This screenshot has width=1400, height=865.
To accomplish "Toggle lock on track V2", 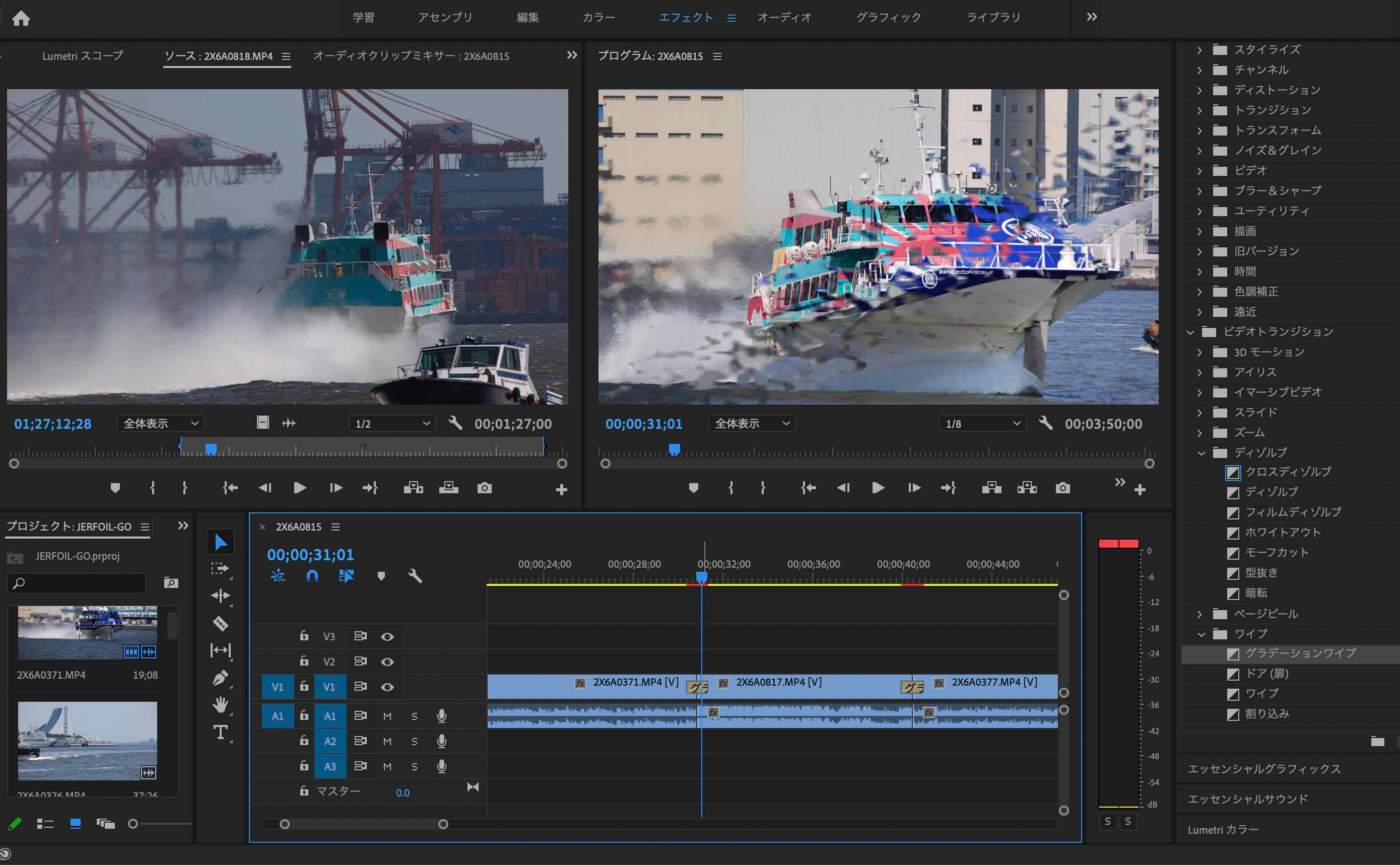I will [x=304, y=661].
